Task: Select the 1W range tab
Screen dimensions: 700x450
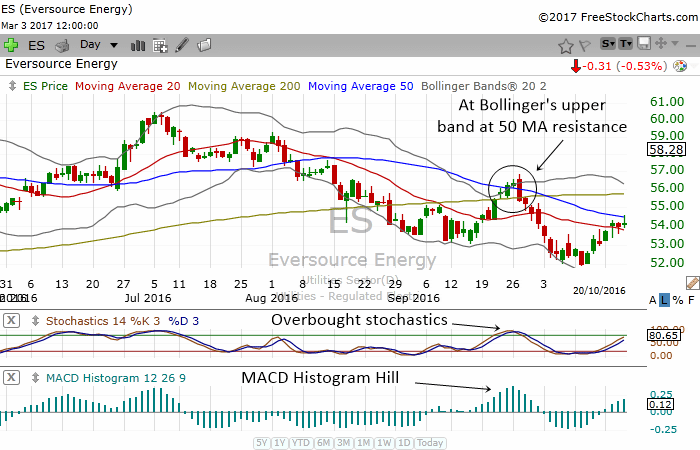Action: pos(384,443)
